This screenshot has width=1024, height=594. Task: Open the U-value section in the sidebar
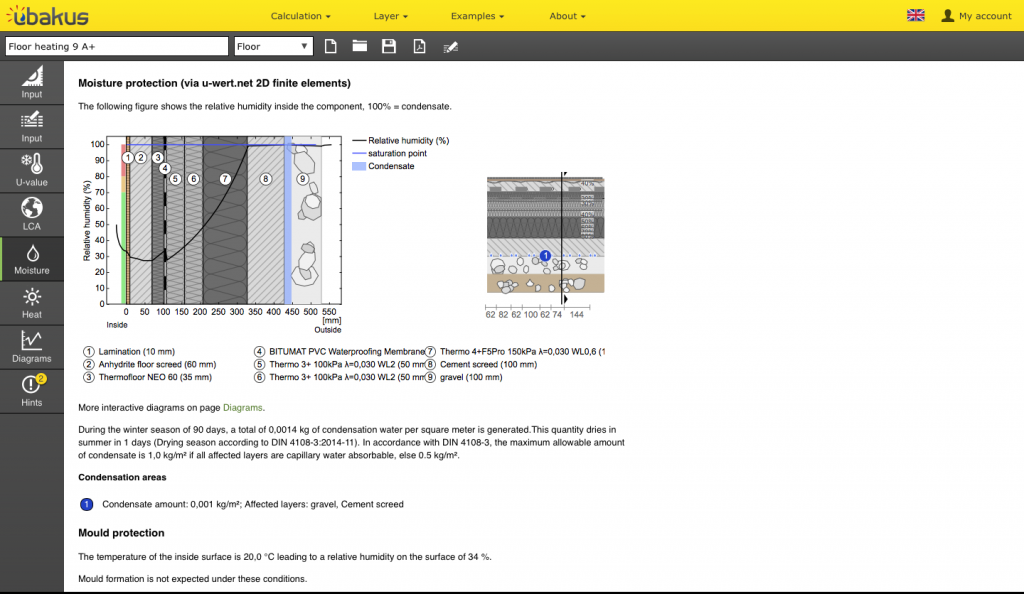click(32, 170)
